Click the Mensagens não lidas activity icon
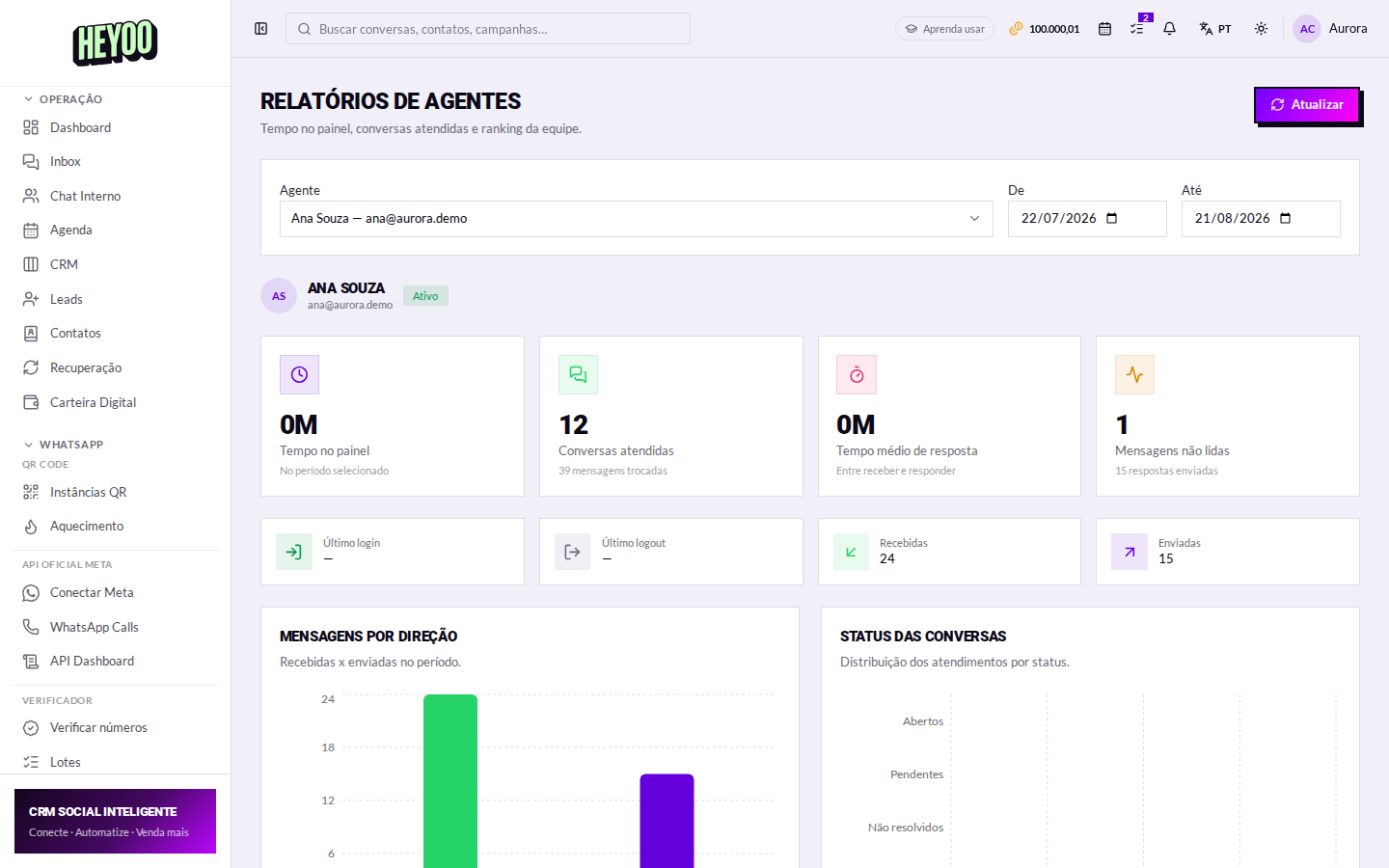The height and width of the screenshot is (868, 1389). click(1134, 375)
